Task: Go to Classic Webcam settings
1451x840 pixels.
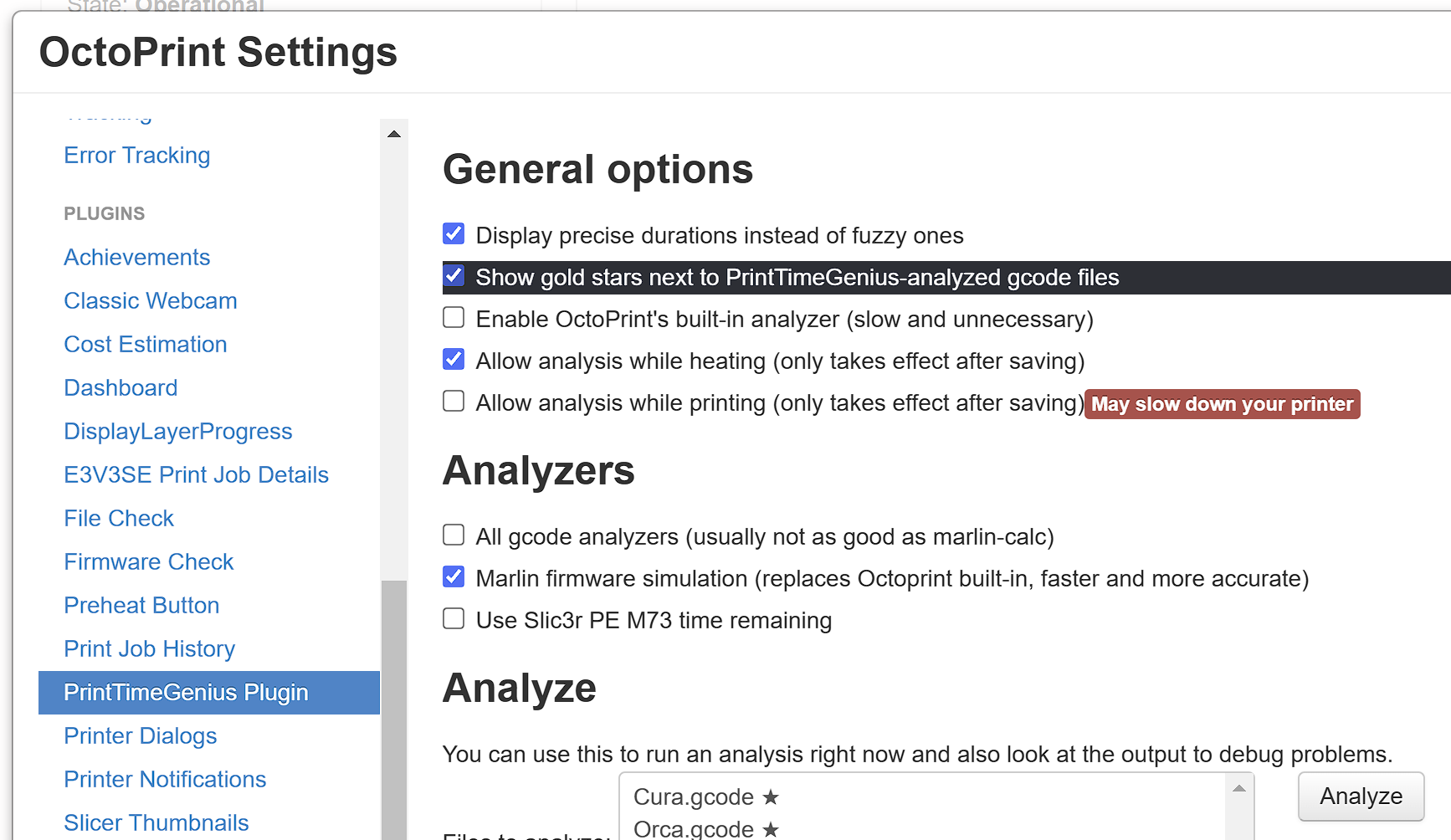Action: click(150, 301)
